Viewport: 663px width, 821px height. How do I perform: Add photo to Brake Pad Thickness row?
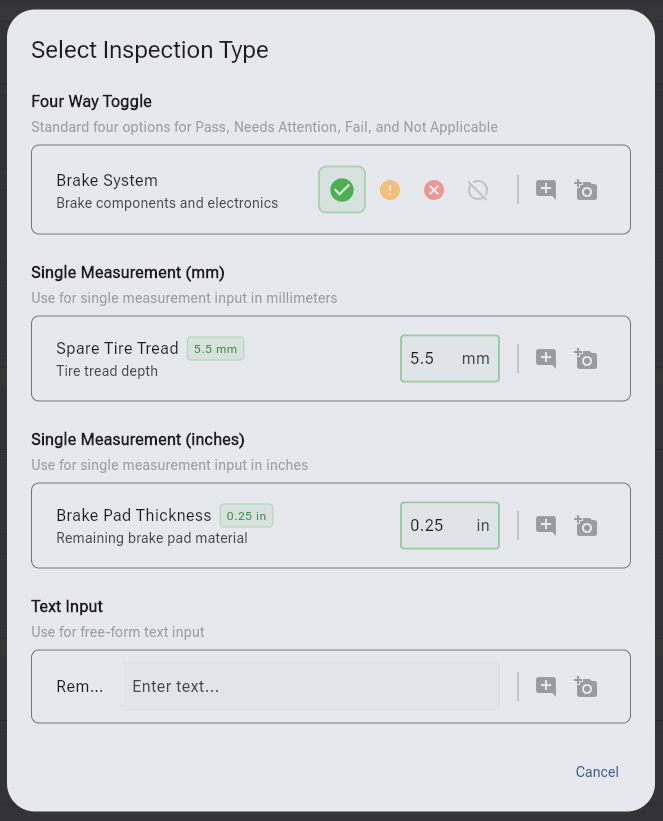586,525
